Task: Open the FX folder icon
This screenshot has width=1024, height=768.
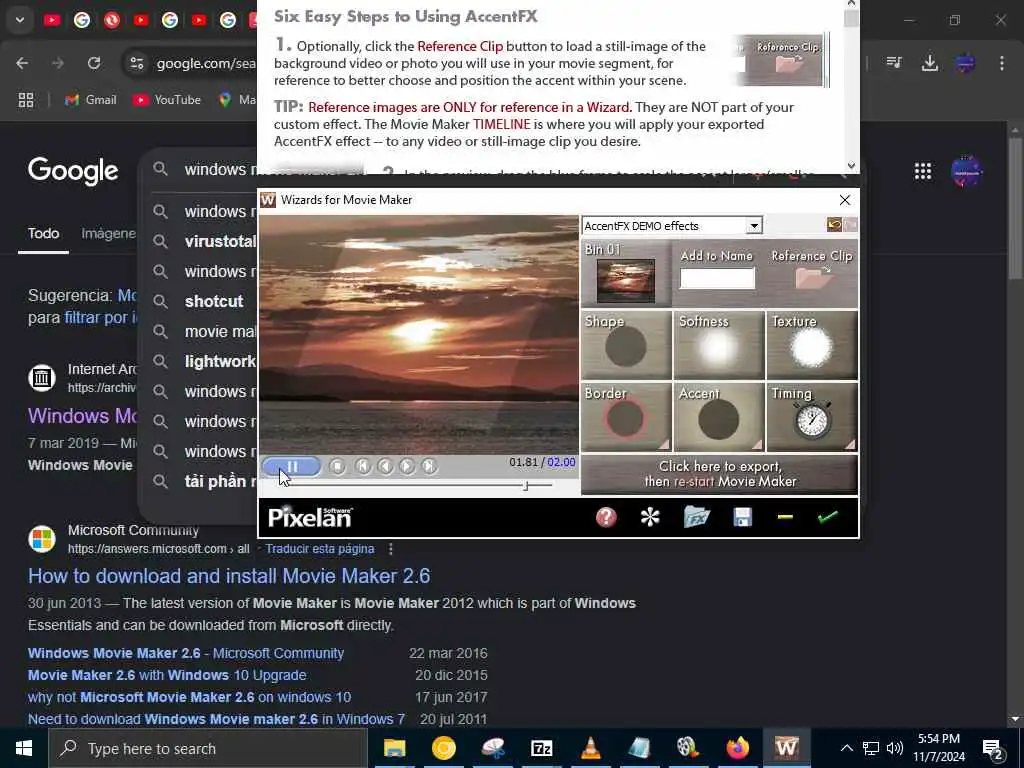Action: (696, 517)
